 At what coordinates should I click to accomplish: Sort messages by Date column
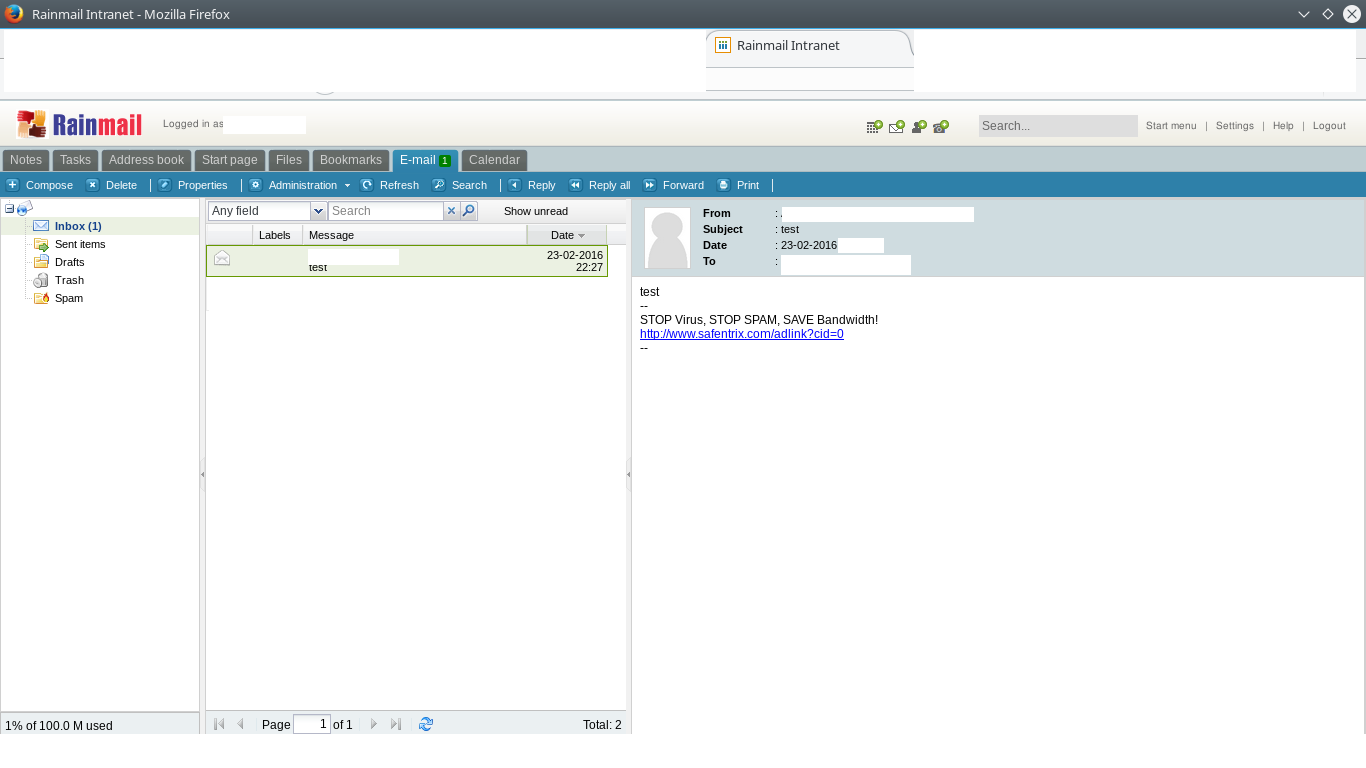566,235
